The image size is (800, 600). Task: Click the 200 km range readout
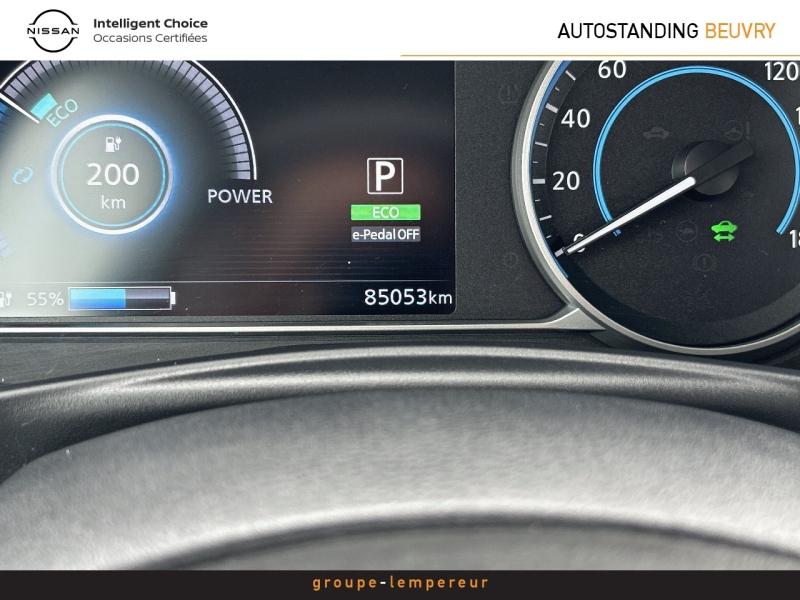tap(113, 184)
